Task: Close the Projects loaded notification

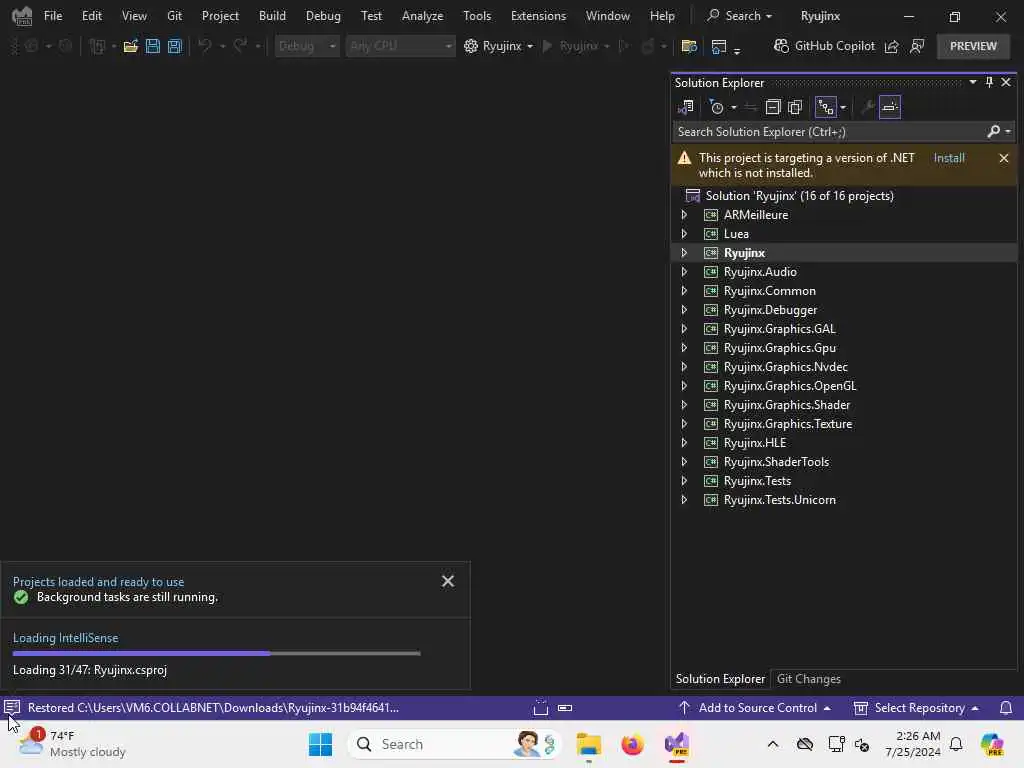Action: click(447, 581)
